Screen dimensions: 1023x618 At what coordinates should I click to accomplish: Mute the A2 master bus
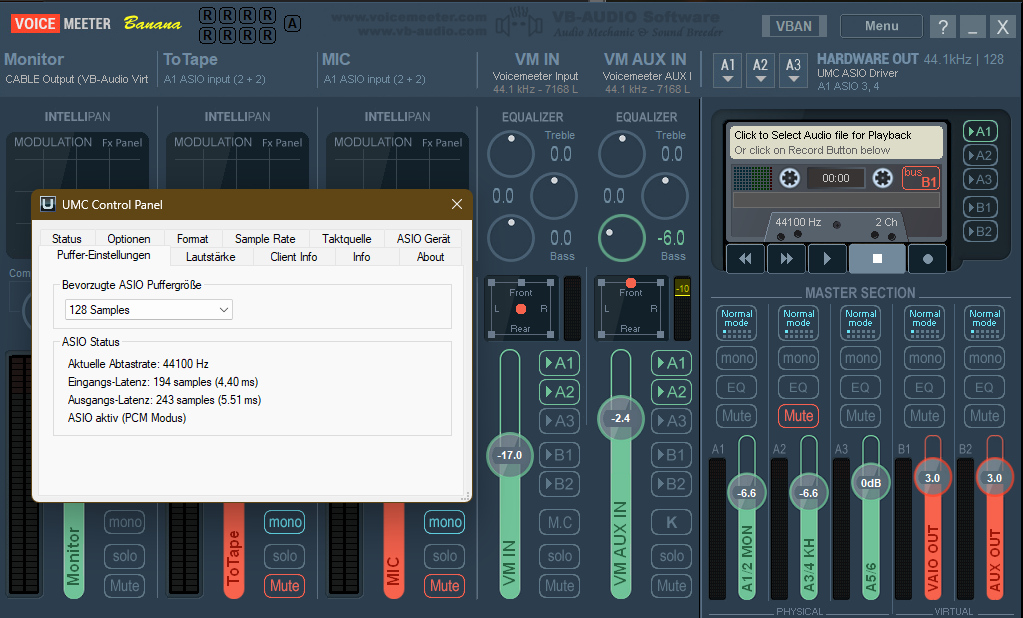click(x=798, y=416)
